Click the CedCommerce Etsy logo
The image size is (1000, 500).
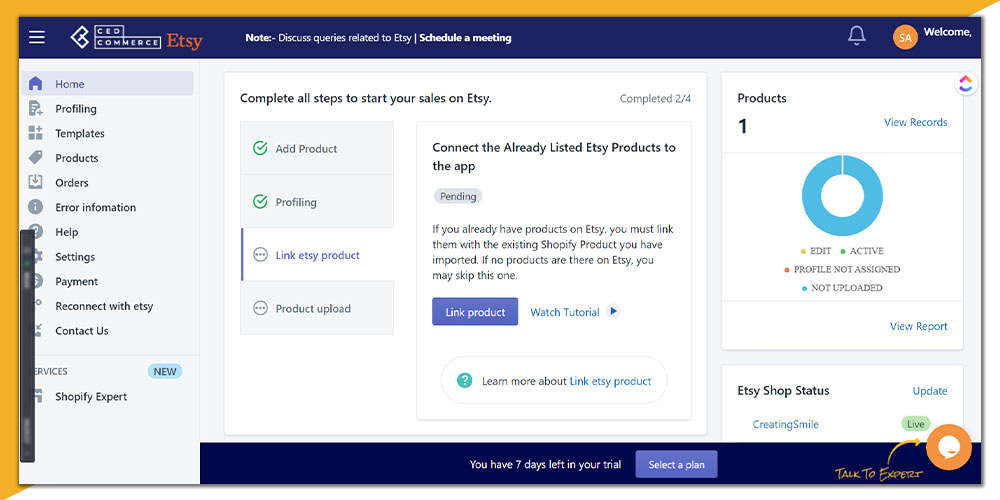point(136,38)
